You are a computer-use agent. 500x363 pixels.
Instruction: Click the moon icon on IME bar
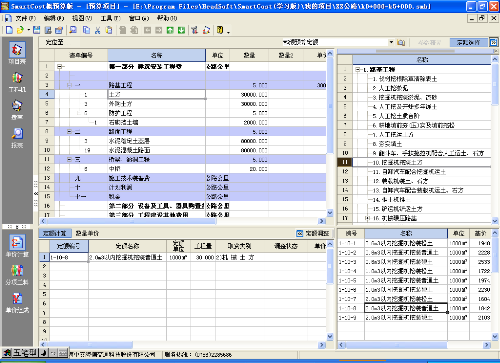[44, 353]
